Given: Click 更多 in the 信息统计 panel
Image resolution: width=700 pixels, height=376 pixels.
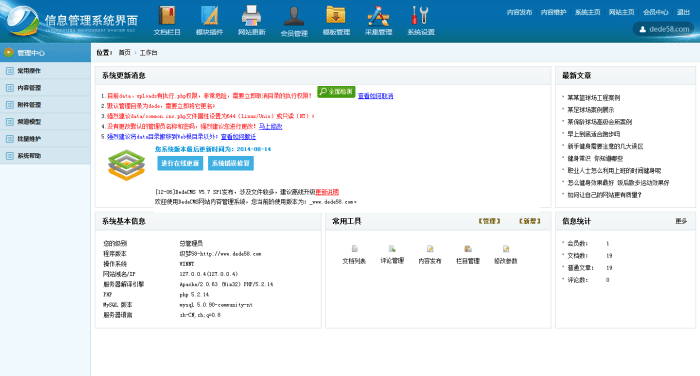Looking at the screenshot, I should [681, 221].
